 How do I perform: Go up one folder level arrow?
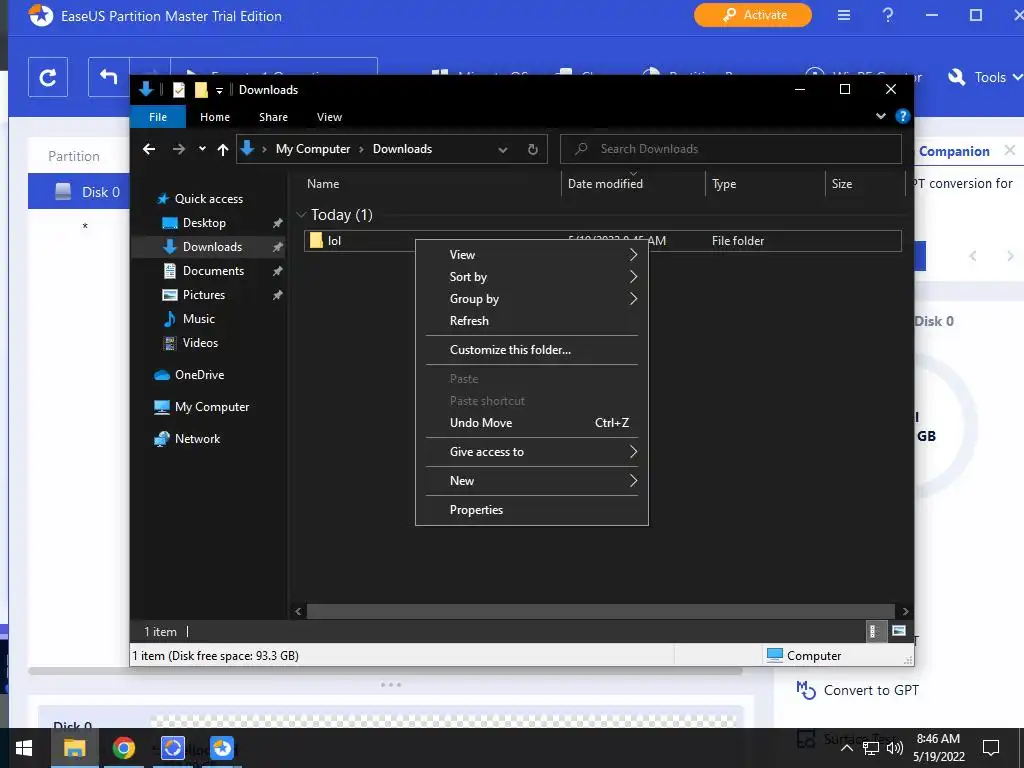223,150
